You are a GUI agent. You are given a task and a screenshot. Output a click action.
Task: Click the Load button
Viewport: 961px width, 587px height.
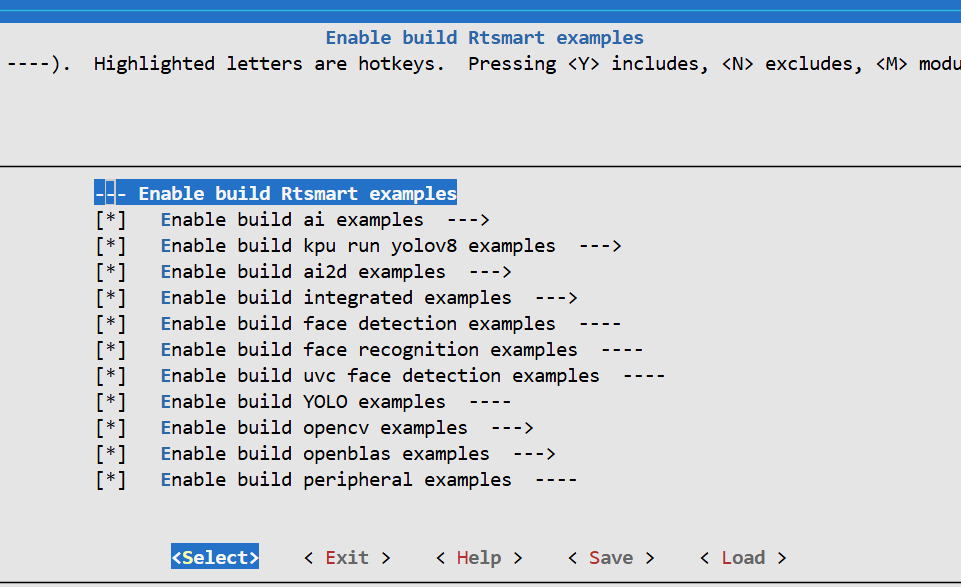point(743,558)
